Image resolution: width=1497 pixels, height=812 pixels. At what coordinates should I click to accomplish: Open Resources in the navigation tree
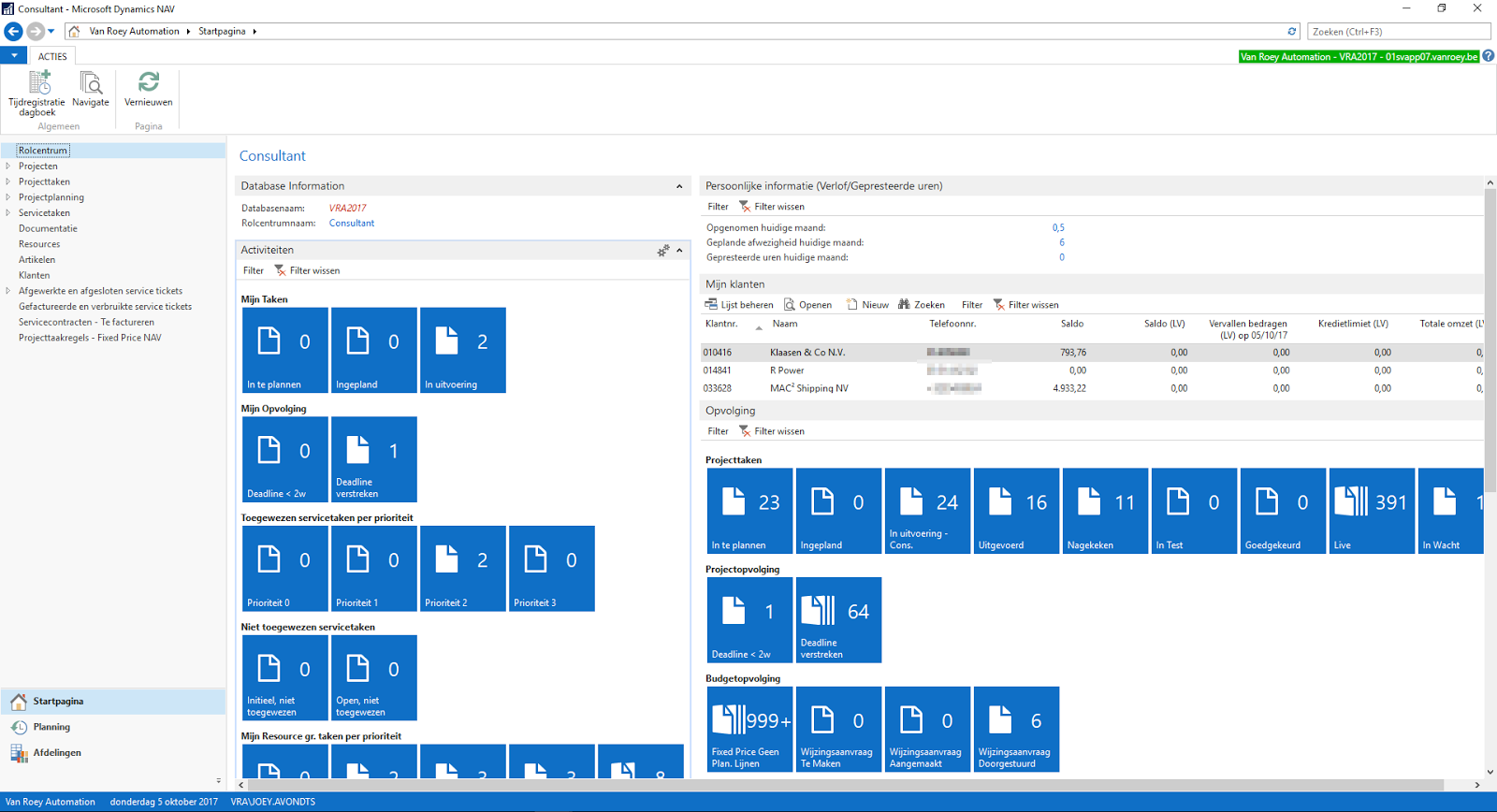coord(39,244)
